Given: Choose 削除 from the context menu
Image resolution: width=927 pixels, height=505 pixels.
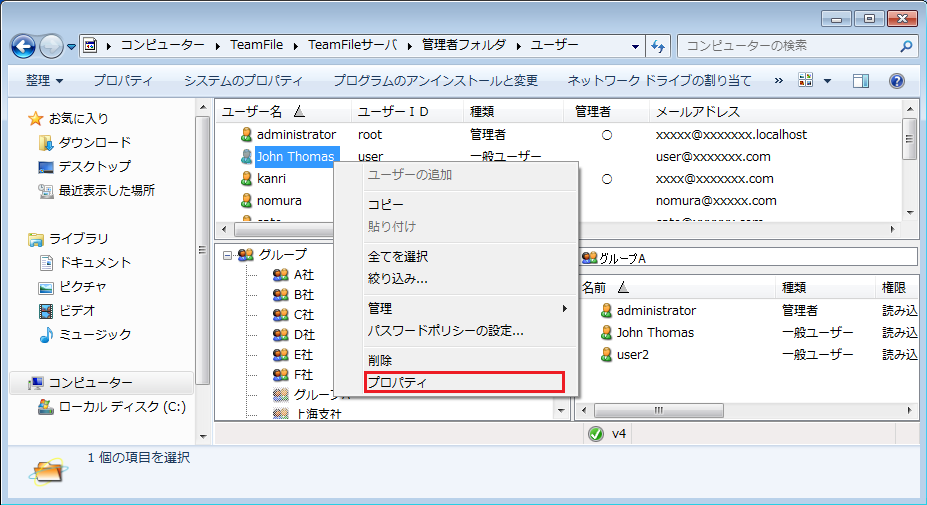Looking at the screenshot, I should 380,360.
